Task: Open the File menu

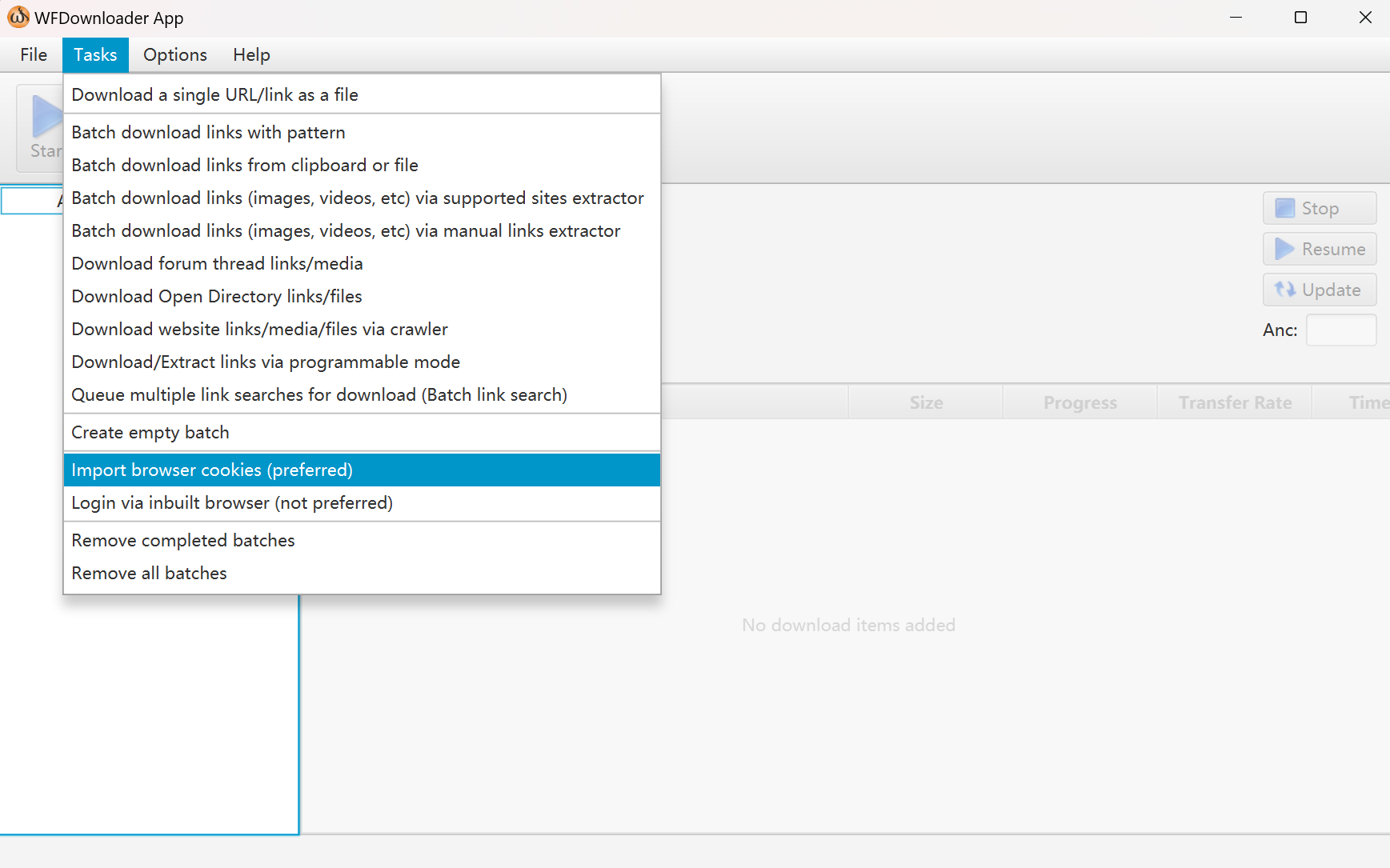Action: click(x=34, y=55)
